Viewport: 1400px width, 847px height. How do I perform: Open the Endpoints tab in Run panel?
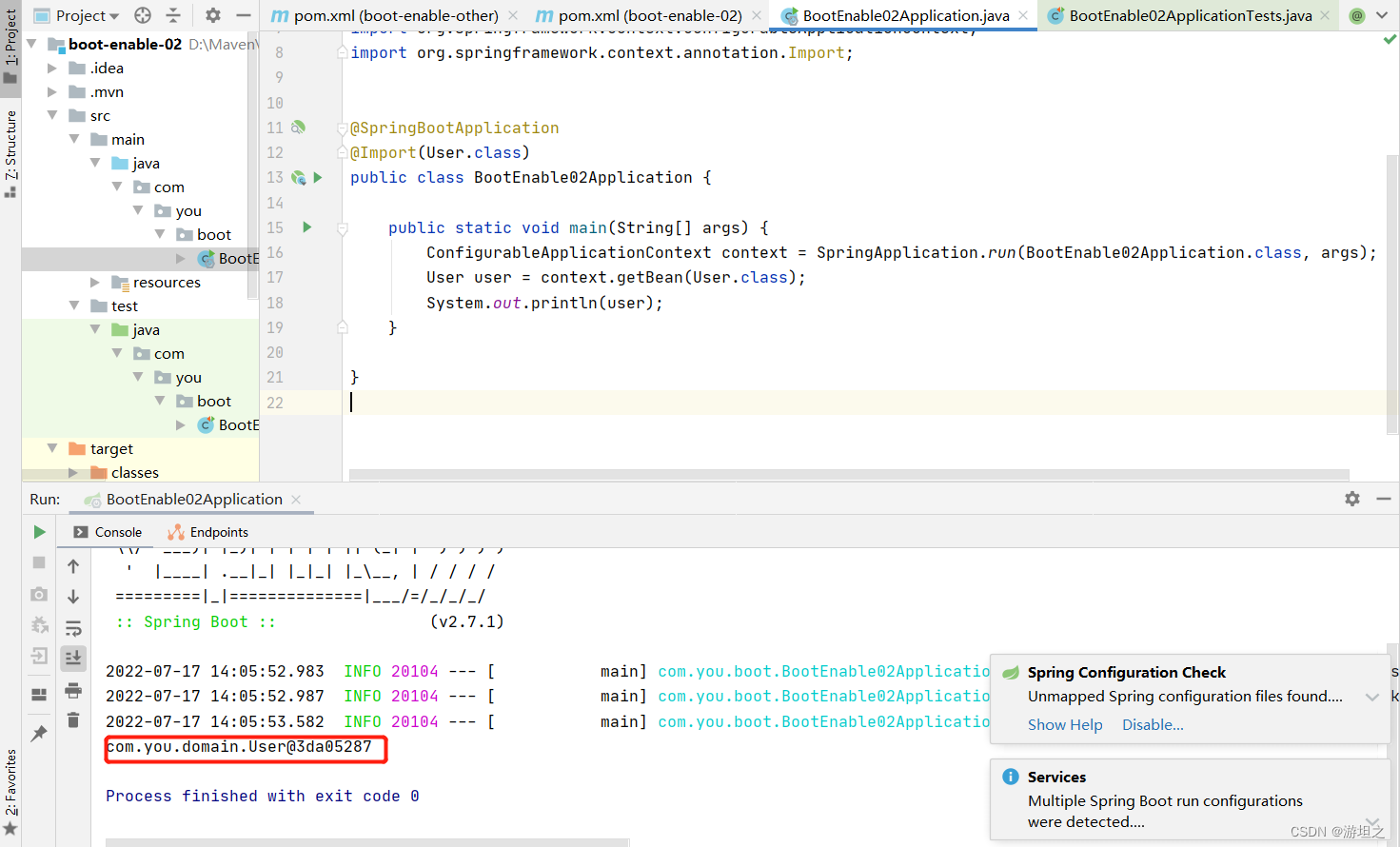(217, 532)
